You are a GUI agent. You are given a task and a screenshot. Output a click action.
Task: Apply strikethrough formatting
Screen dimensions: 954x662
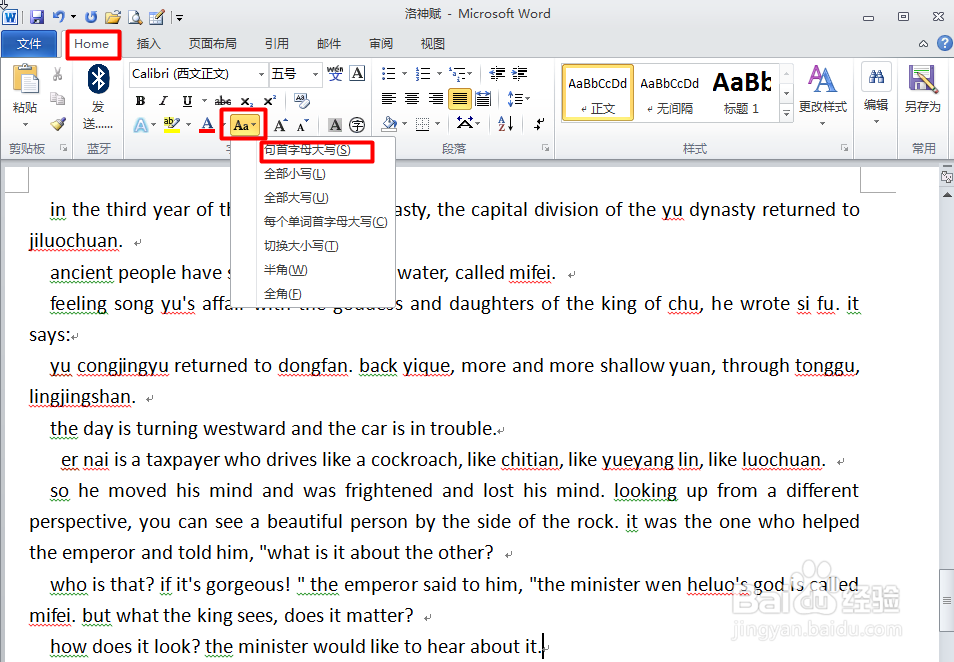(223, 101)
